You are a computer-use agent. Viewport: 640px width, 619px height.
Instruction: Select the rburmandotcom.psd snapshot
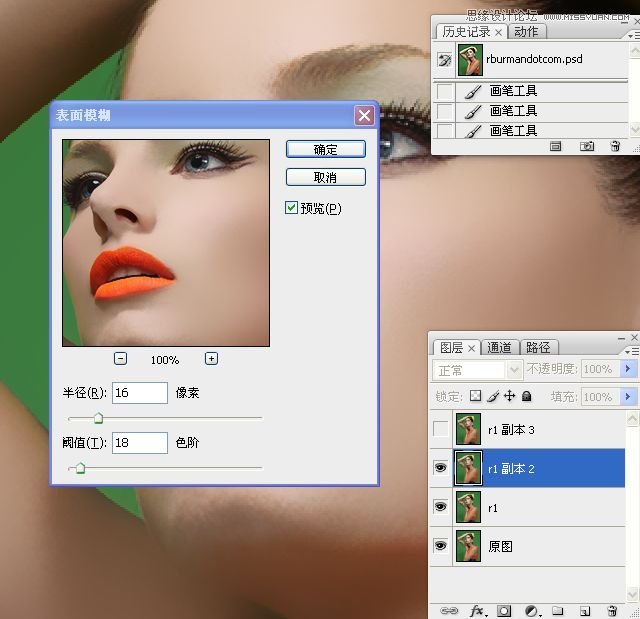530,60
